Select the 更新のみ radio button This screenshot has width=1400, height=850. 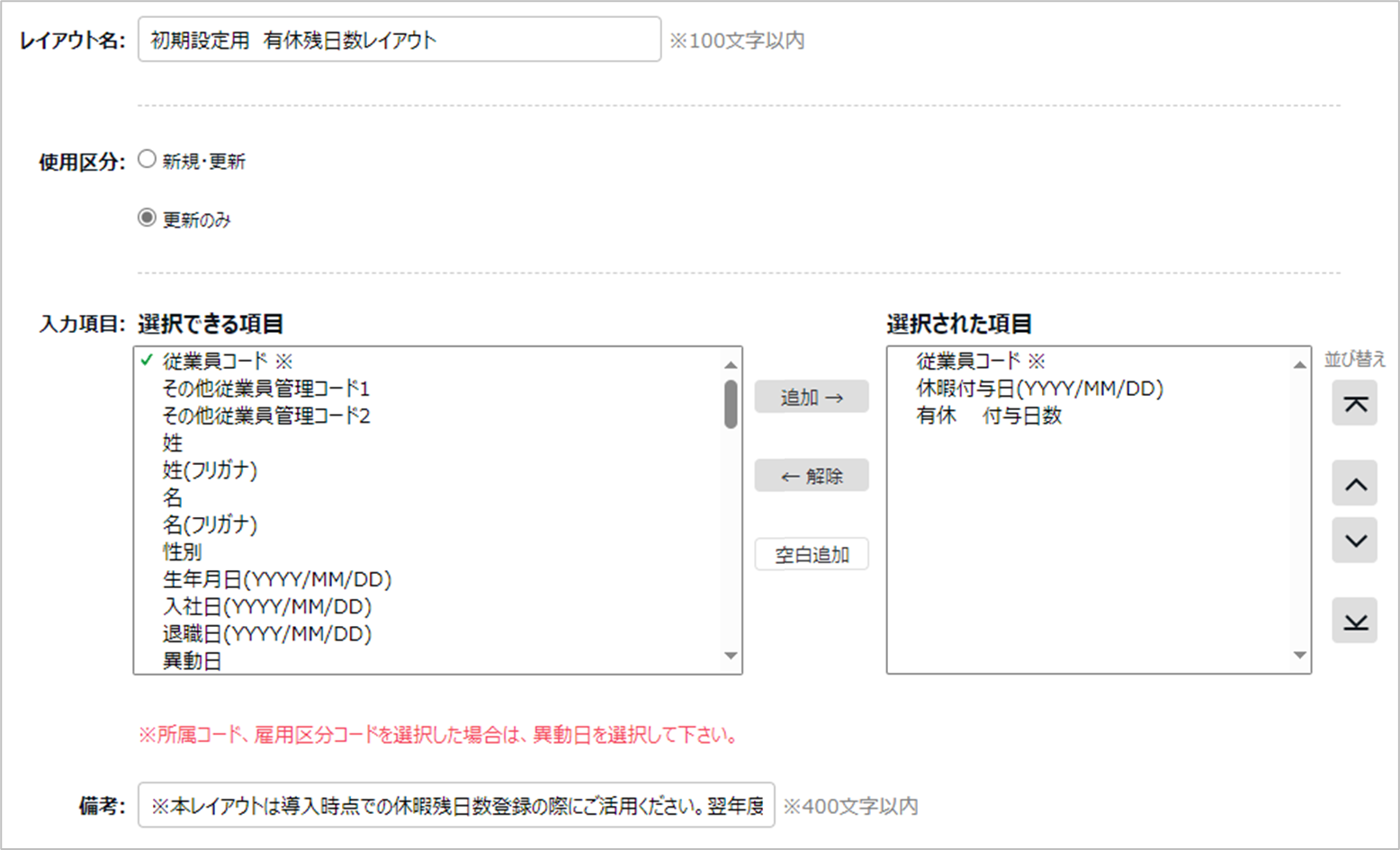(x=147, y=218)
